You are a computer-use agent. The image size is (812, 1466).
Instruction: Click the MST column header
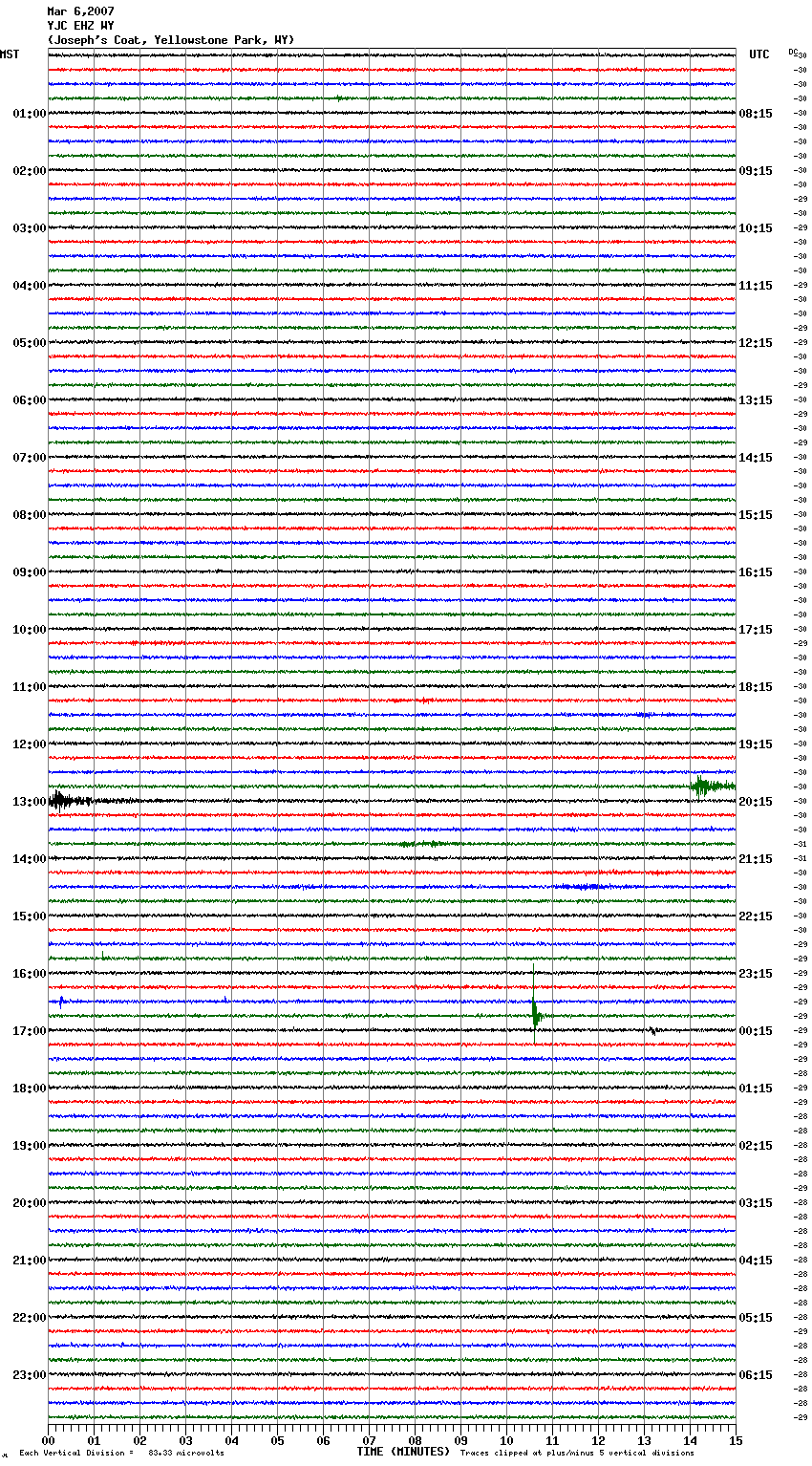point(10,54)
